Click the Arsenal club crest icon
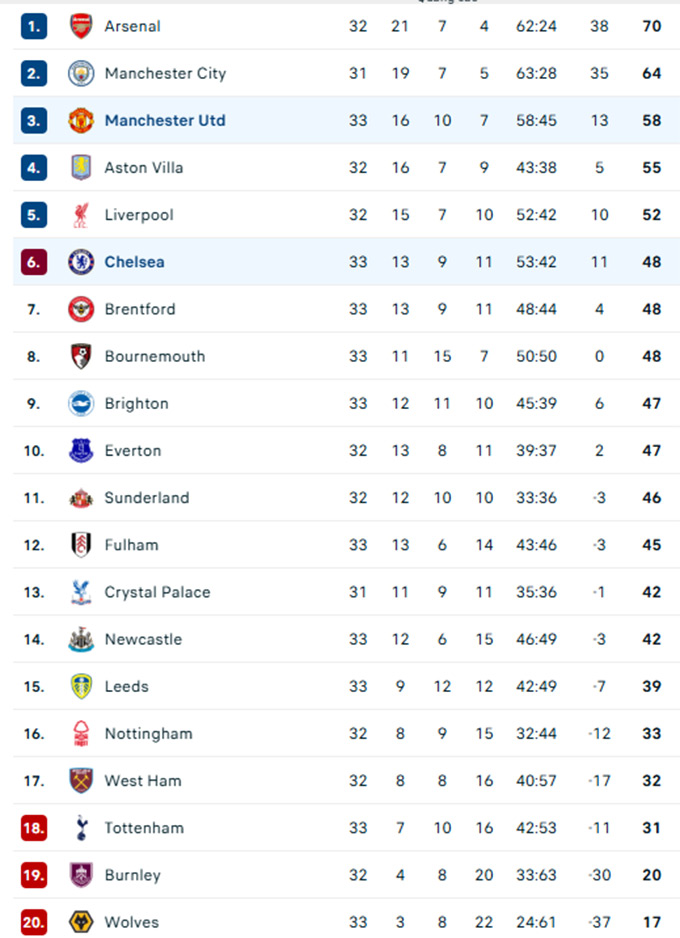 tap(81, 26)
